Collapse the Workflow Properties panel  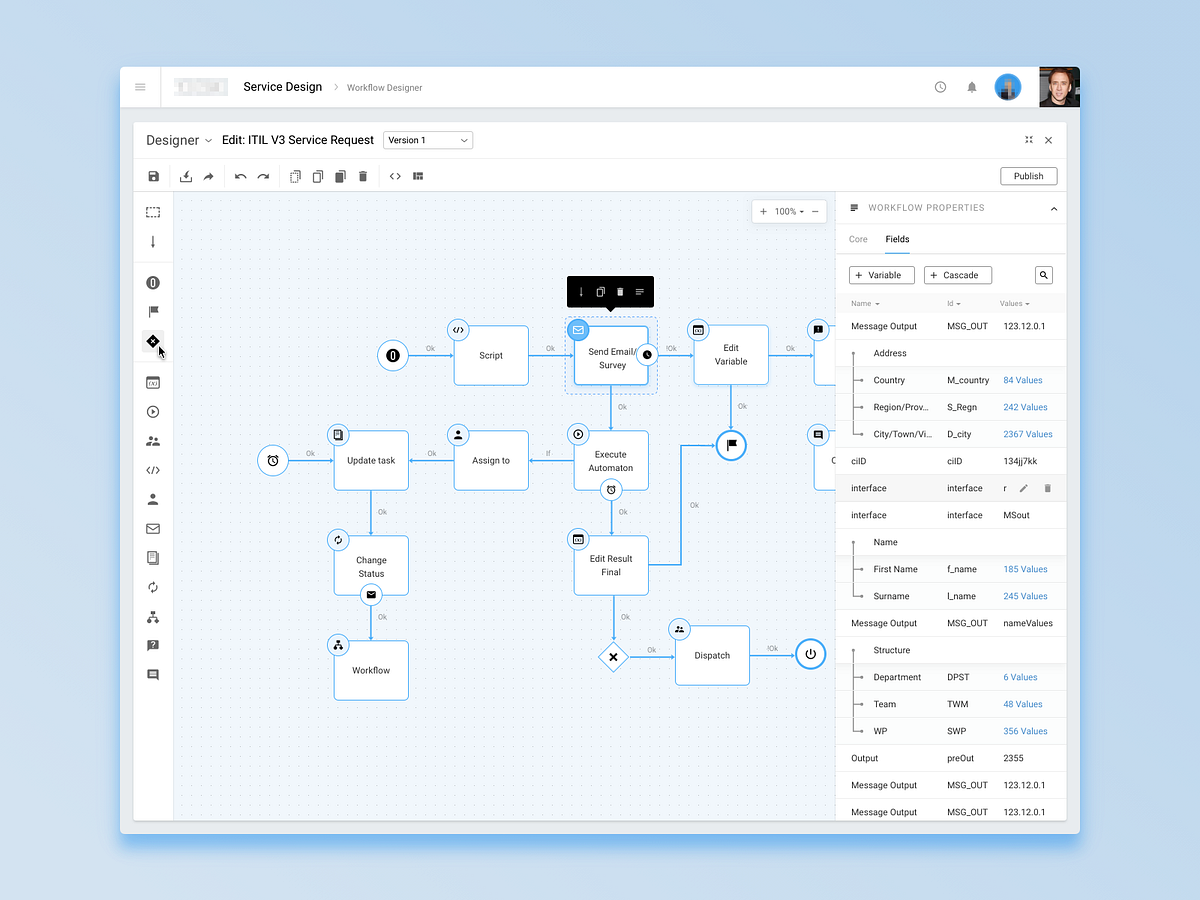pos(1053,207)
